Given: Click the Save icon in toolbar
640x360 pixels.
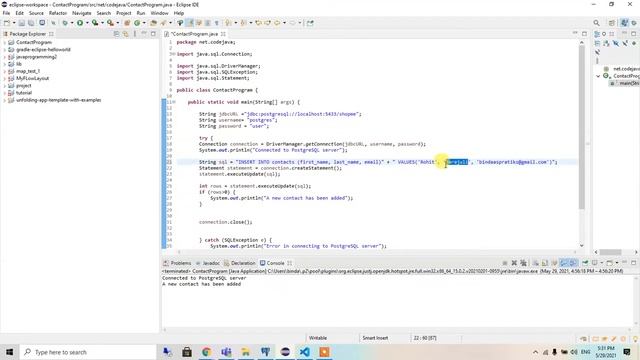Looking at the screenshot, I should [x=22, y=23].
